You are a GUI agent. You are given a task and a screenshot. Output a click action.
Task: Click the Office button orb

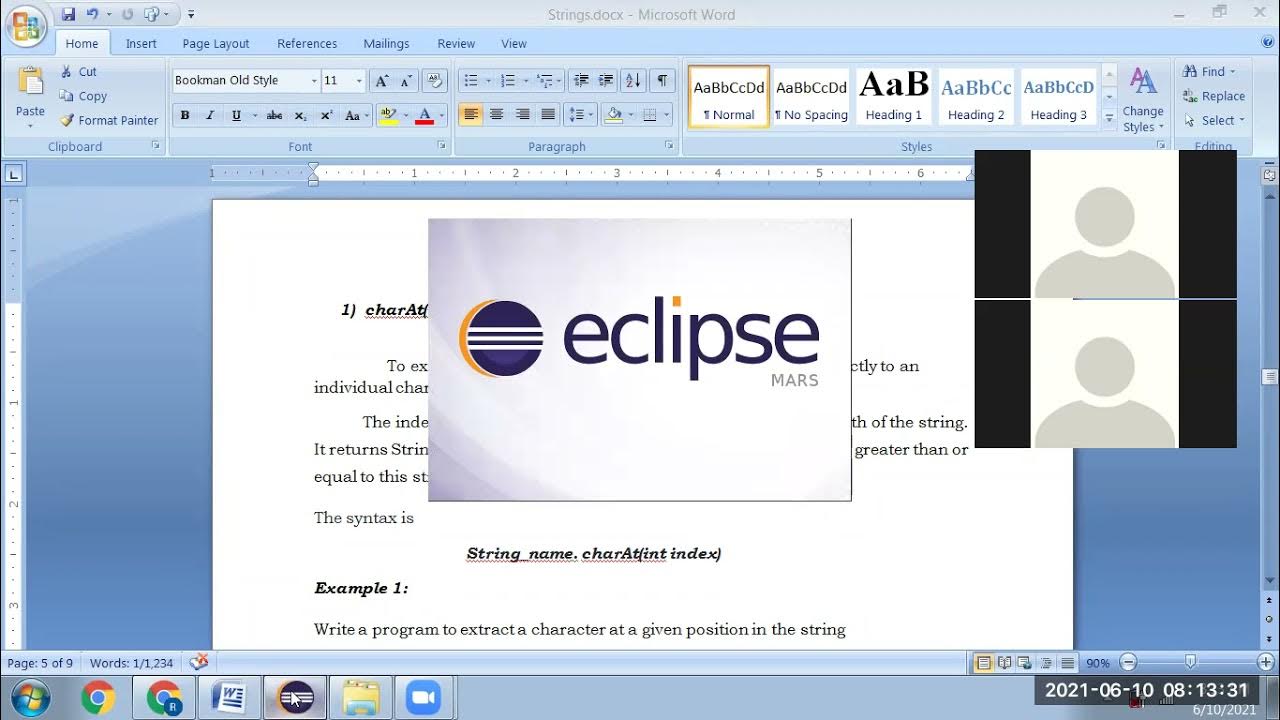point(26,25)
